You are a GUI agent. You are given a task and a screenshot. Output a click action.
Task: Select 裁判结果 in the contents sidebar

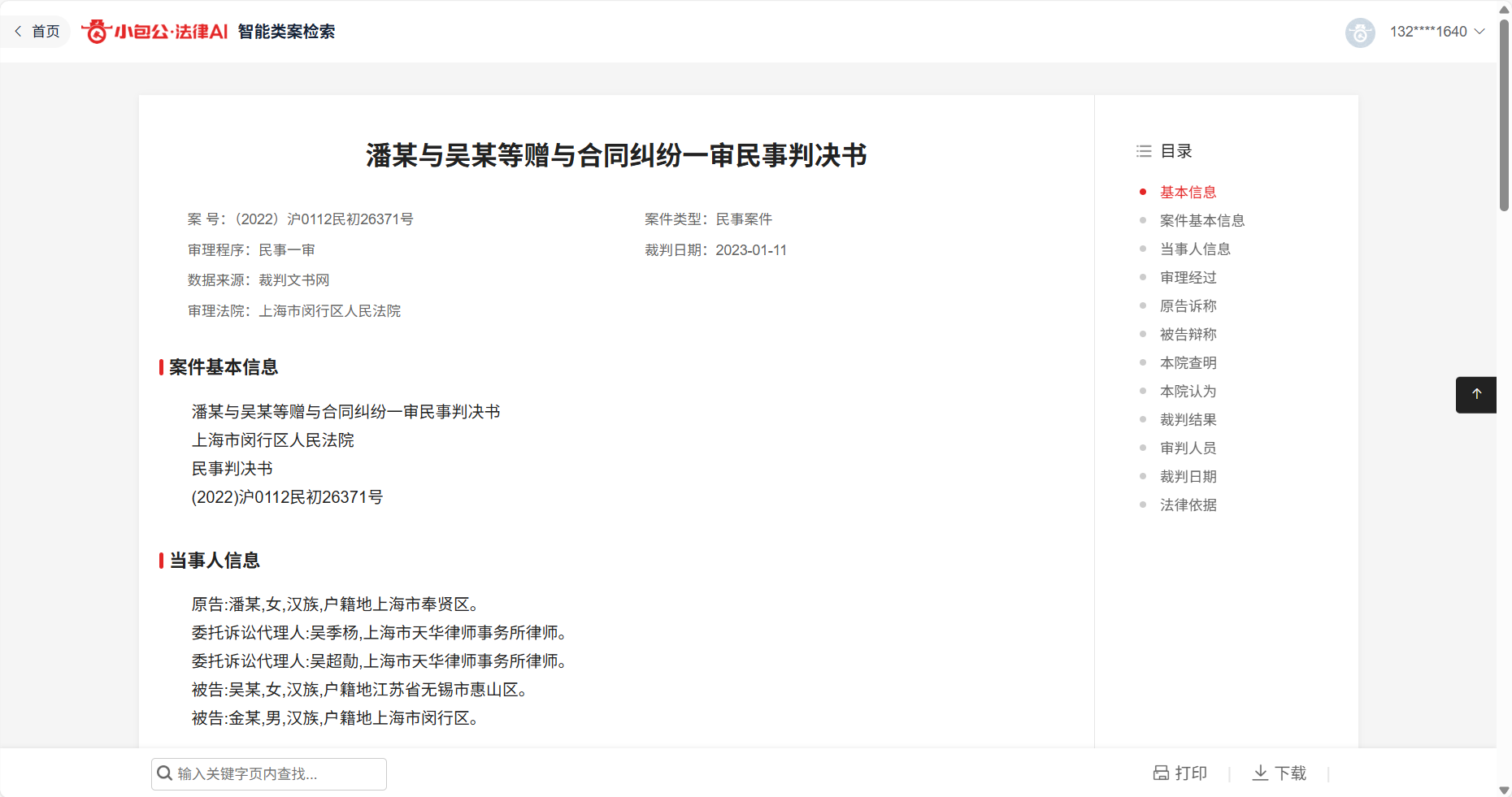click(x=1188, y=420)
